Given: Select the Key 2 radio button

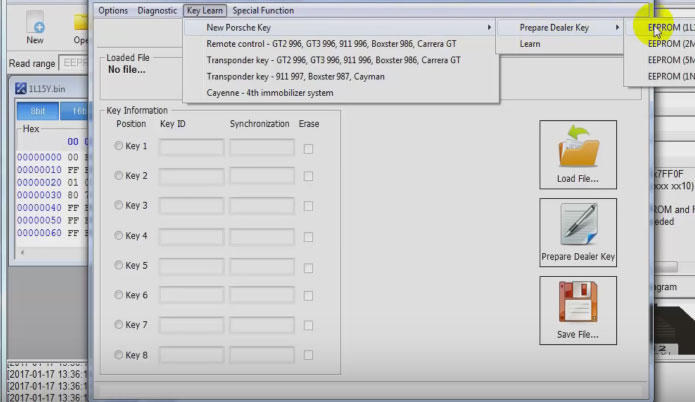Looking at the screenshot, I should (x=118, y=176).
